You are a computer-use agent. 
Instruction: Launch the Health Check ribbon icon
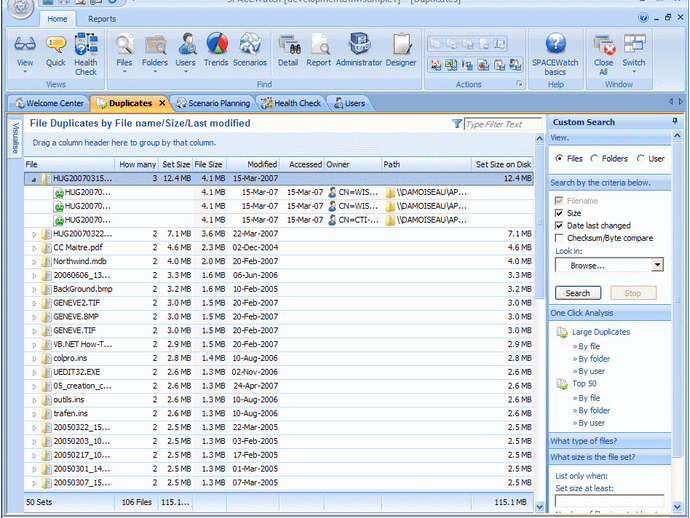pyautogui.click(x=86, y=44)
